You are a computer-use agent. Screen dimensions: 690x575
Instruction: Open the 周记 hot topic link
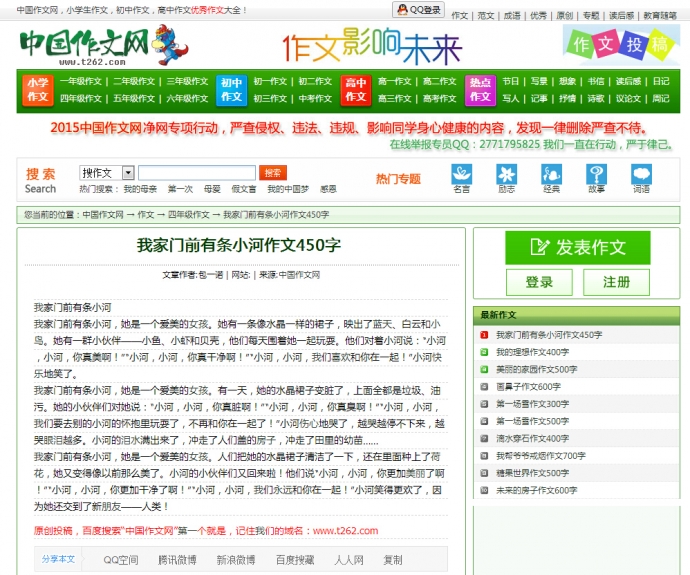point(661,99)
